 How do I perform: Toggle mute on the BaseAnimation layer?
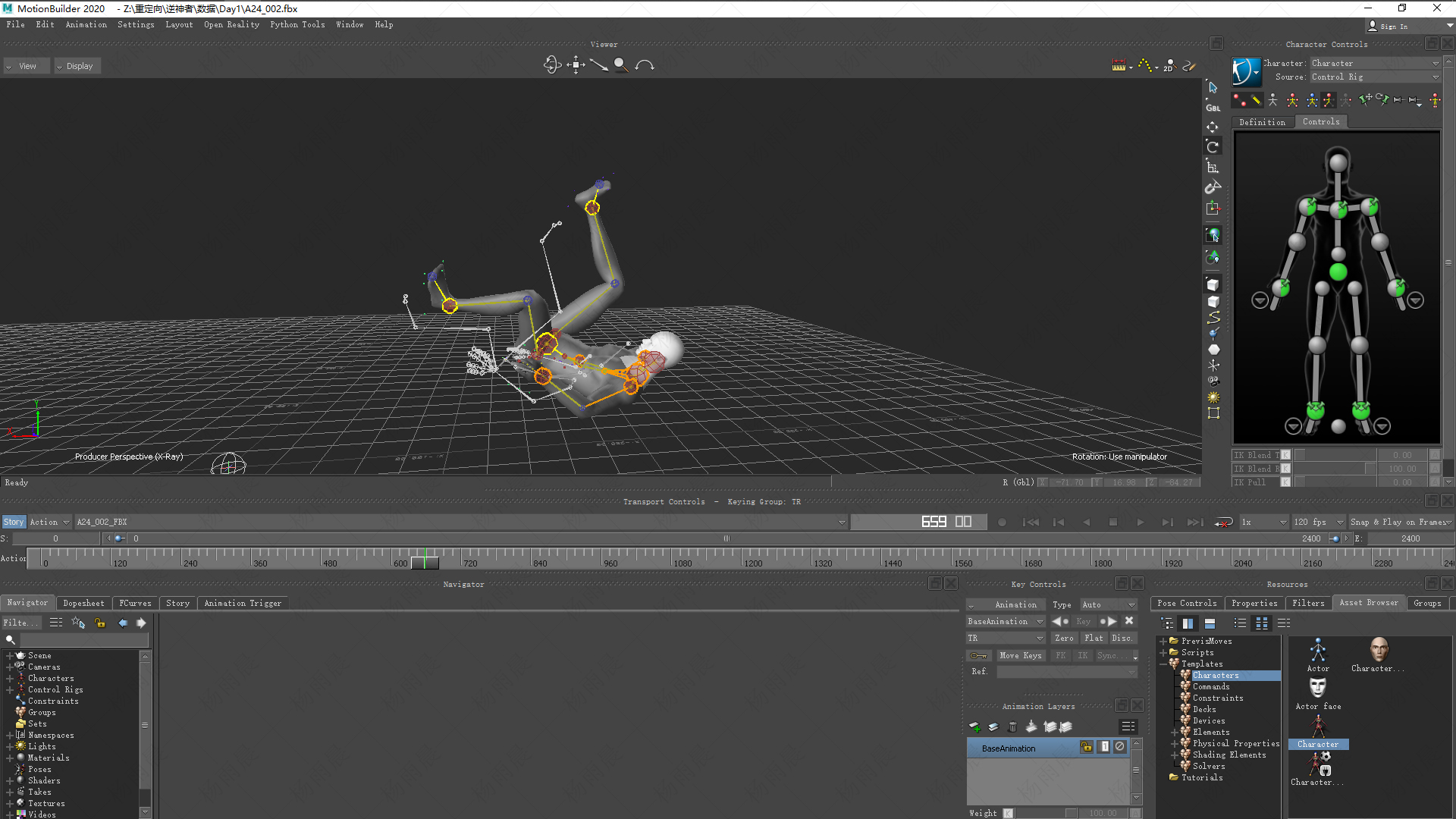[x=1120, y=747]
